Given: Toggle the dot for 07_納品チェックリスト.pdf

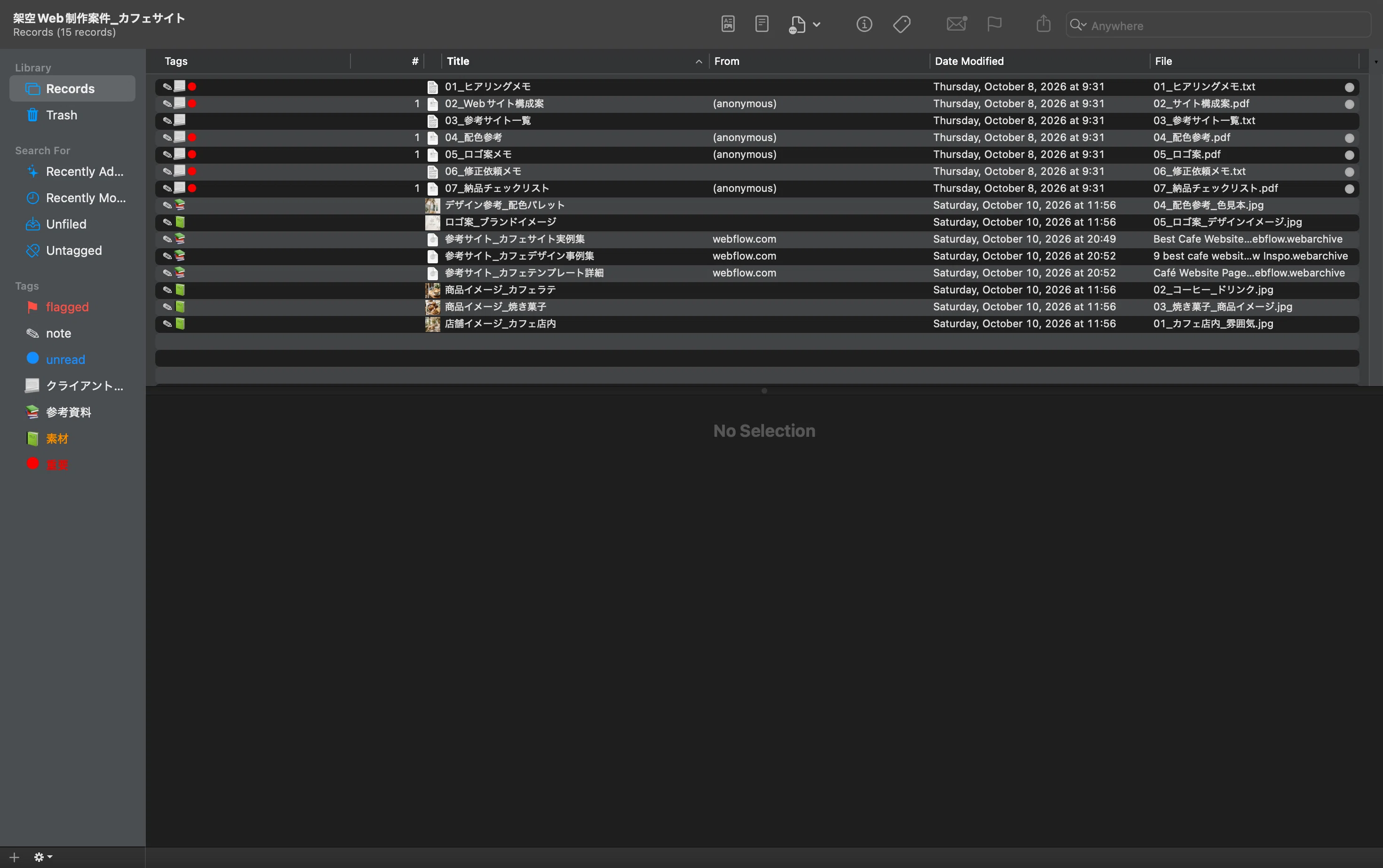Looking at the screenshot, I should click(x=1349, y=189).
